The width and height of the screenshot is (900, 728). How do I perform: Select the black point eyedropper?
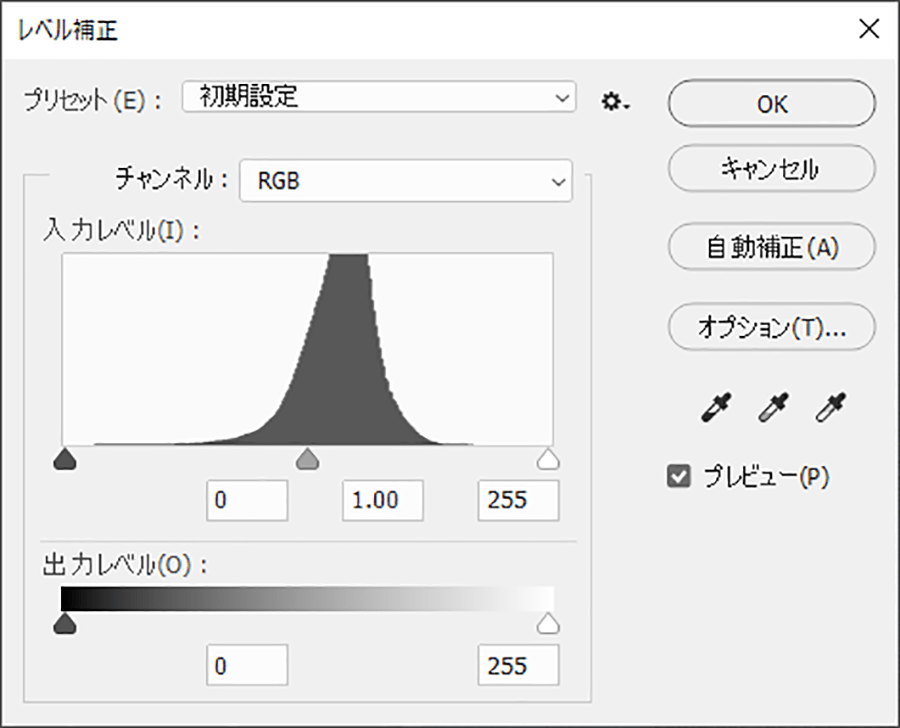719,408
